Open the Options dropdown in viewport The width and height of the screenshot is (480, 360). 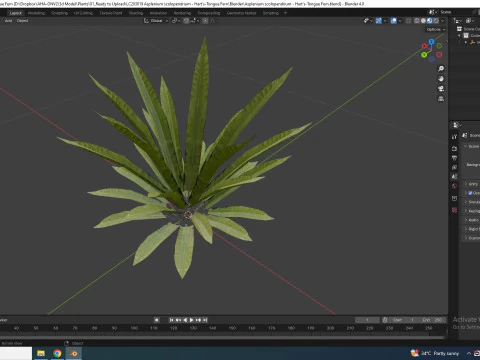click(x=436, y=29)
